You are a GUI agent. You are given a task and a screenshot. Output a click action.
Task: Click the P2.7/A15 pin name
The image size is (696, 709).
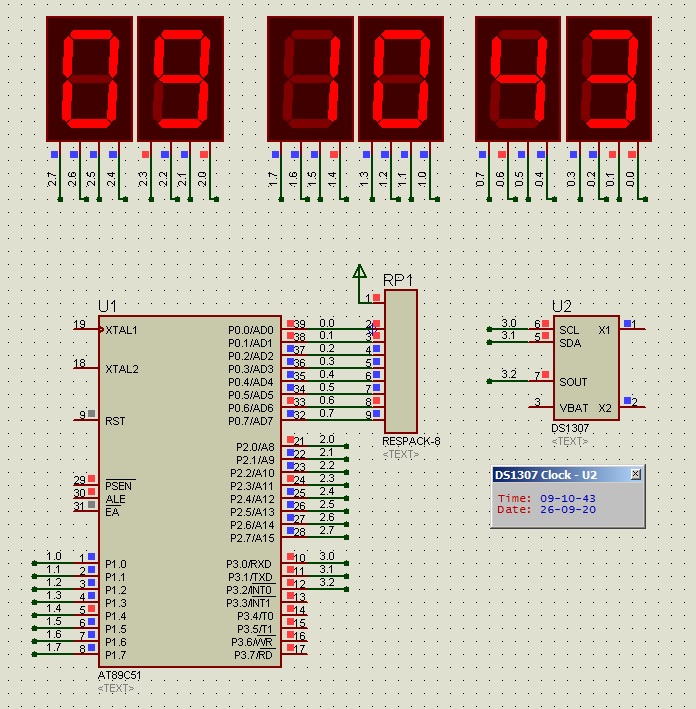pos(252,538)
